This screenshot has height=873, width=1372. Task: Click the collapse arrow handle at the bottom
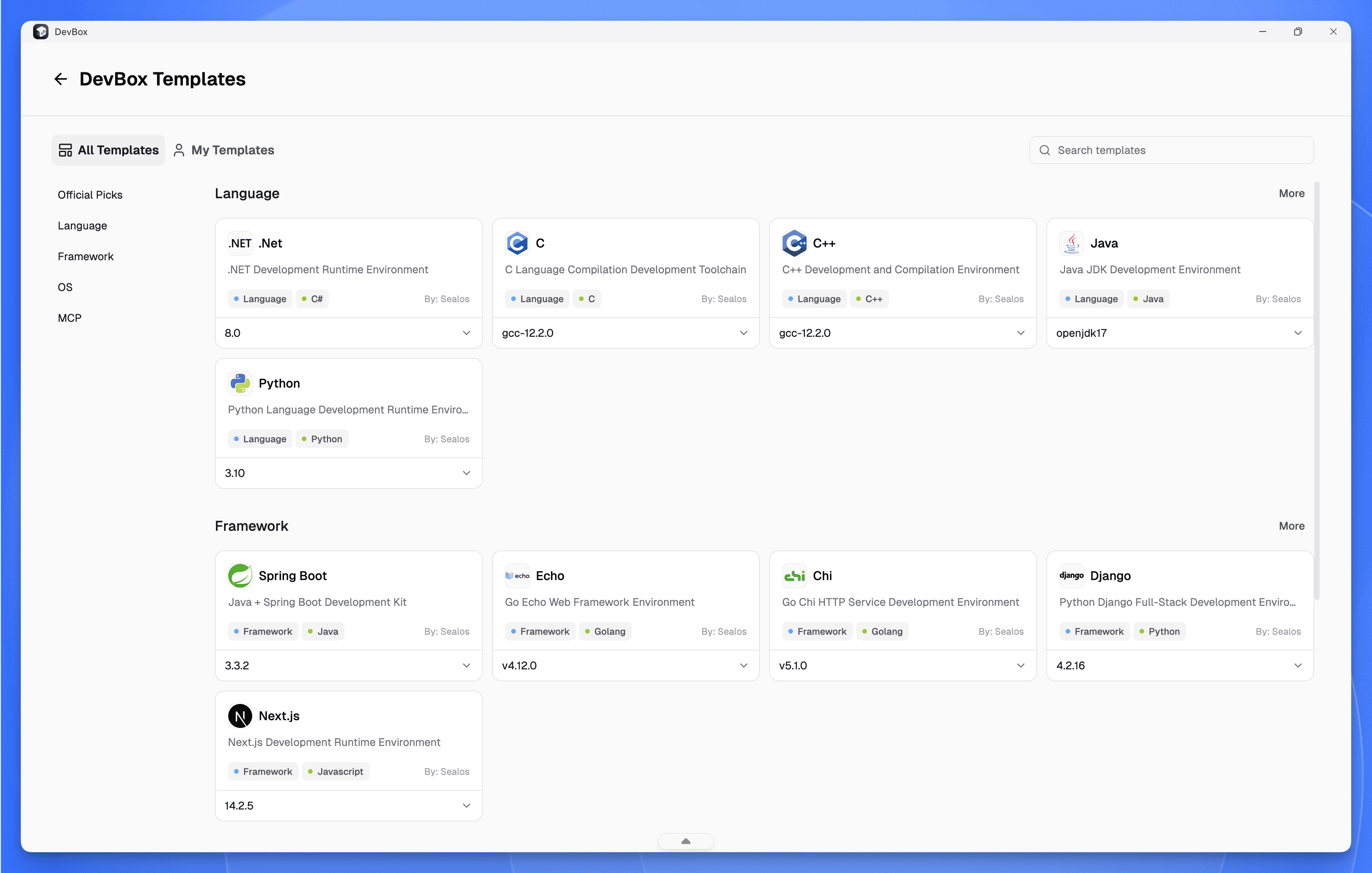tap(686, 841)
